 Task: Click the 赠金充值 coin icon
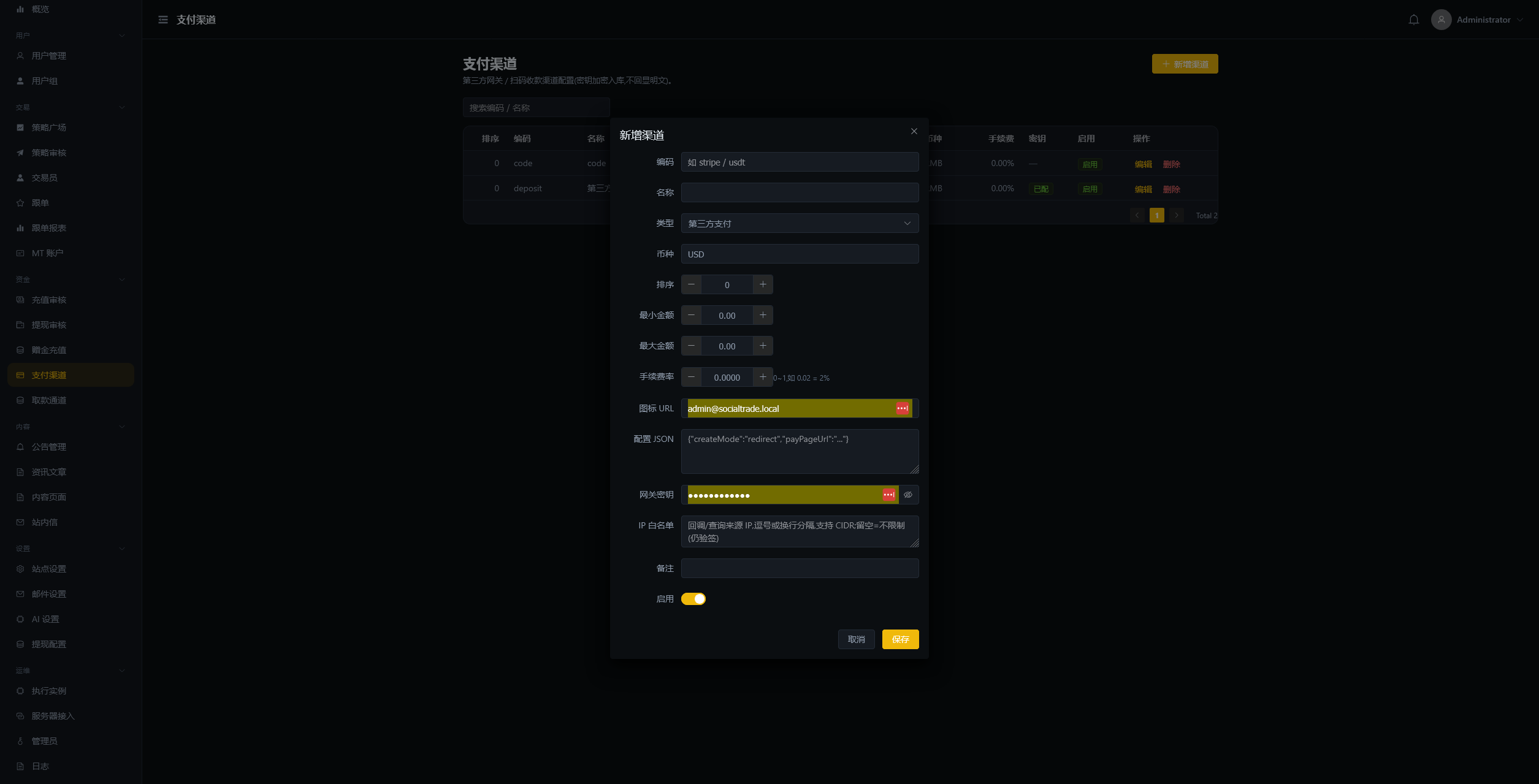[20, 350]
